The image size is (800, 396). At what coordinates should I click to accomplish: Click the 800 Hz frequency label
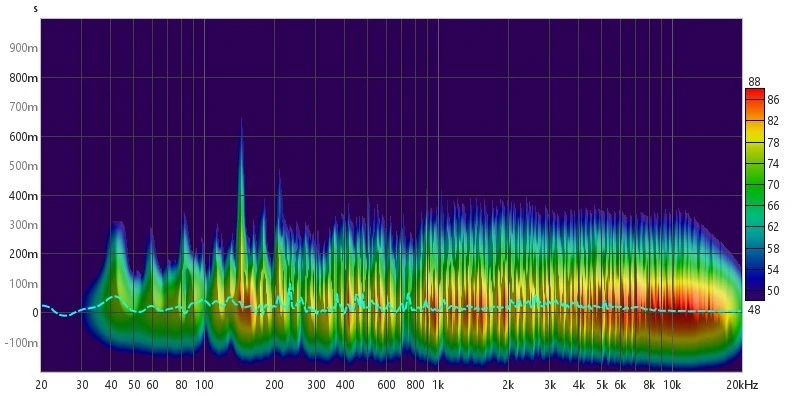point(416,384)
